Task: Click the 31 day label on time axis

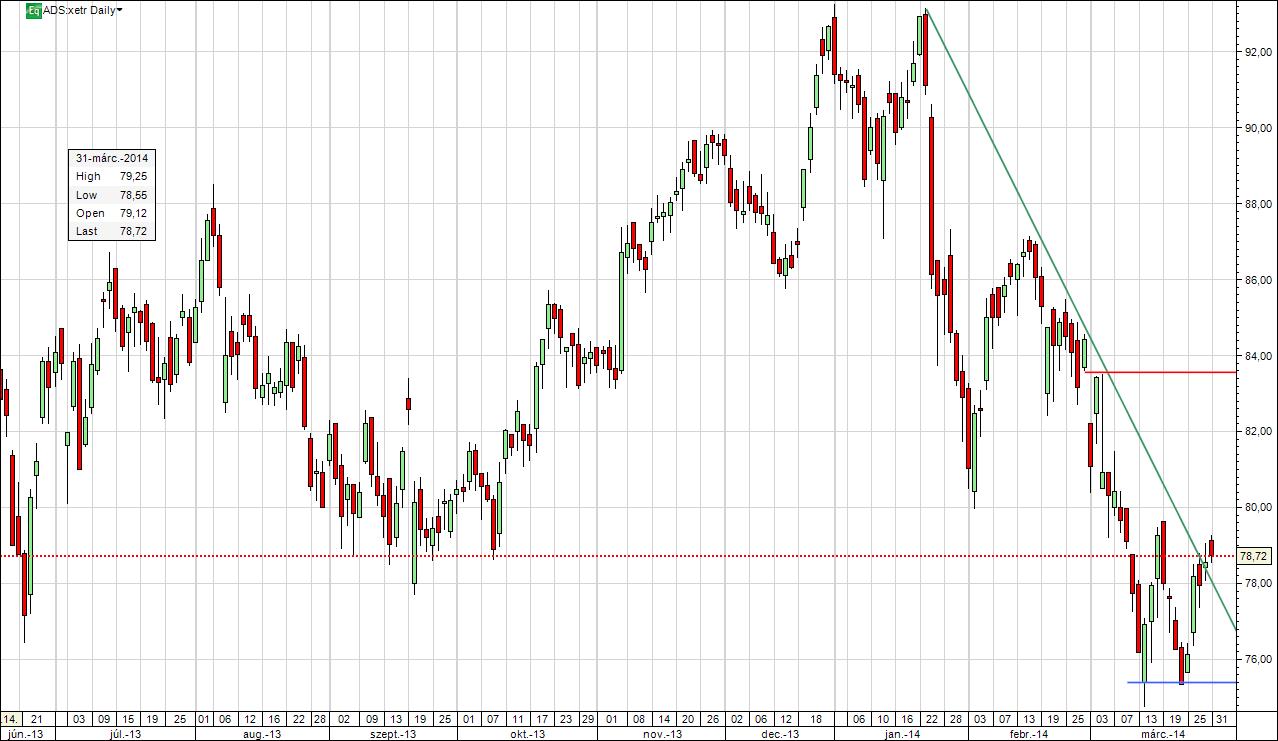Action: 1221,719
